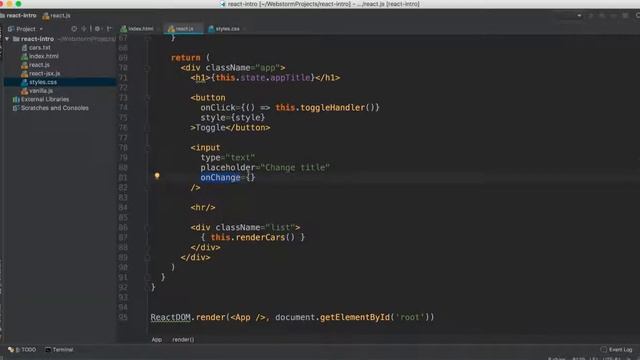The height and width of the screenshot is (360, 640).
Task: Click inside the onChange braces on line 81
Action: point(250,178)
